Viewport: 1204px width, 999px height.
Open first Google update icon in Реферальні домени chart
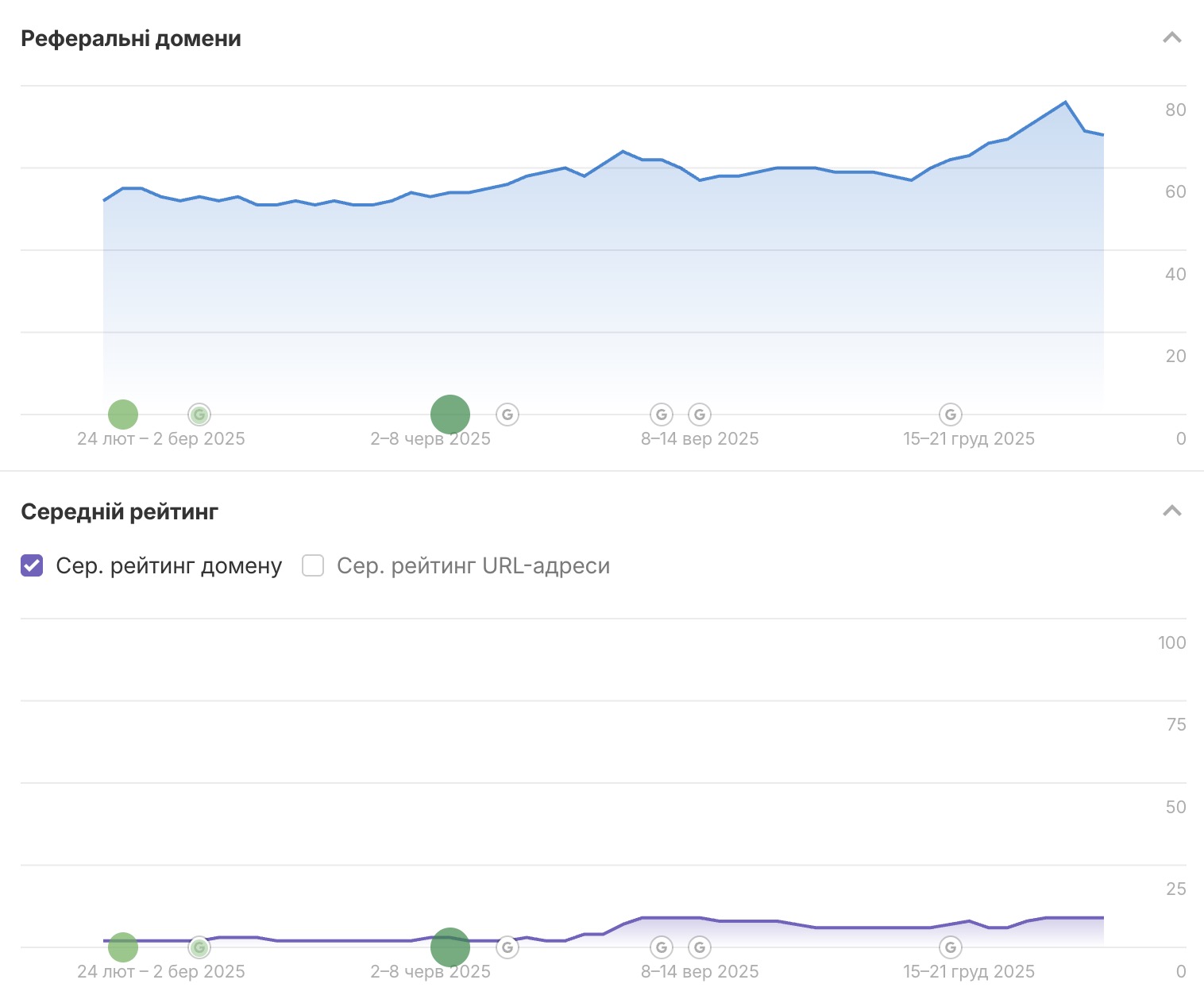pos(199,414)
